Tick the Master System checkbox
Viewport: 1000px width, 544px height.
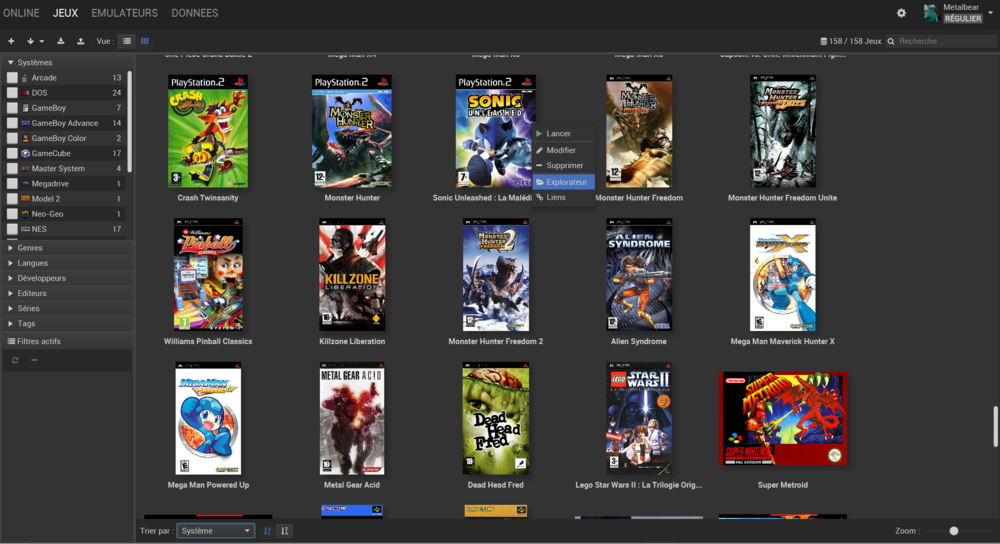click(12, 168)
